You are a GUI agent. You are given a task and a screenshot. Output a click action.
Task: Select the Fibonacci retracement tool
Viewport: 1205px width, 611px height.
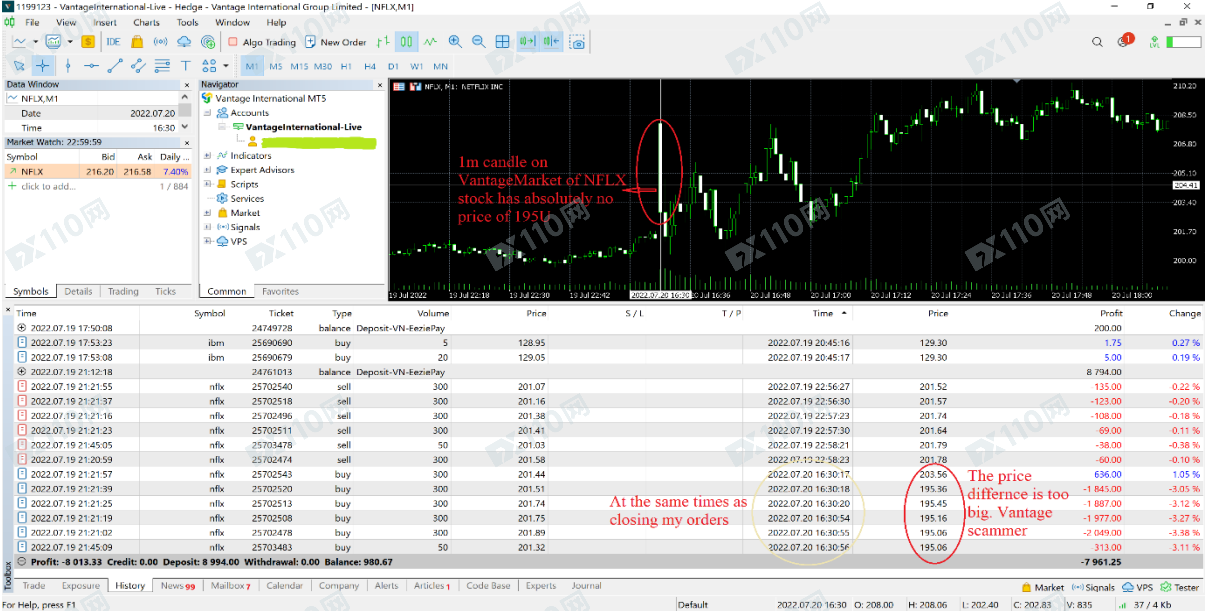[x=162, y=66]
